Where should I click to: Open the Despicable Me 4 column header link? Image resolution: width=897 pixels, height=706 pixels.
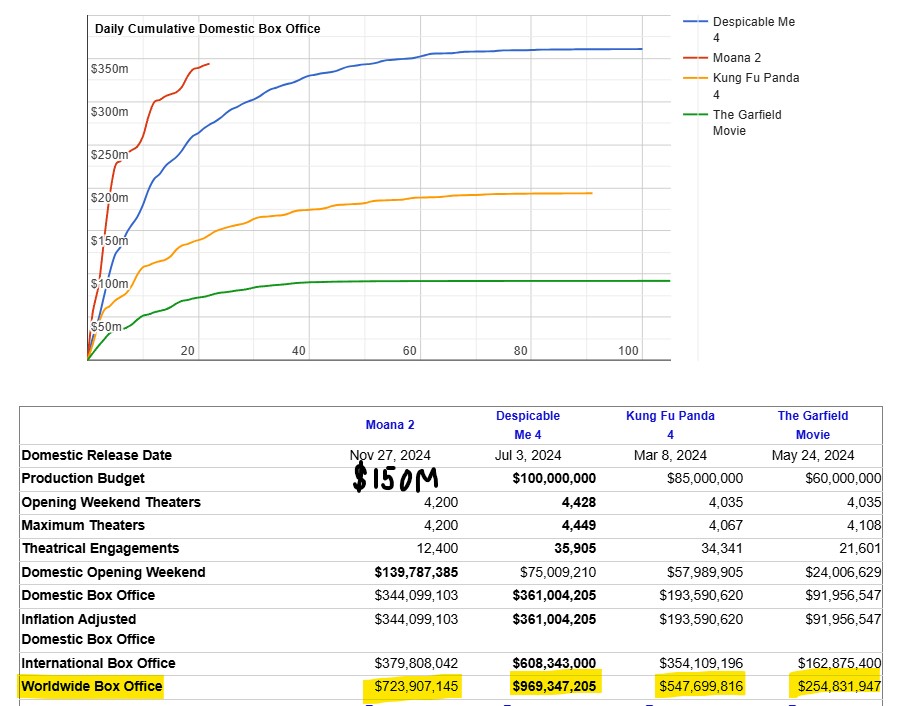pos(527,425)
